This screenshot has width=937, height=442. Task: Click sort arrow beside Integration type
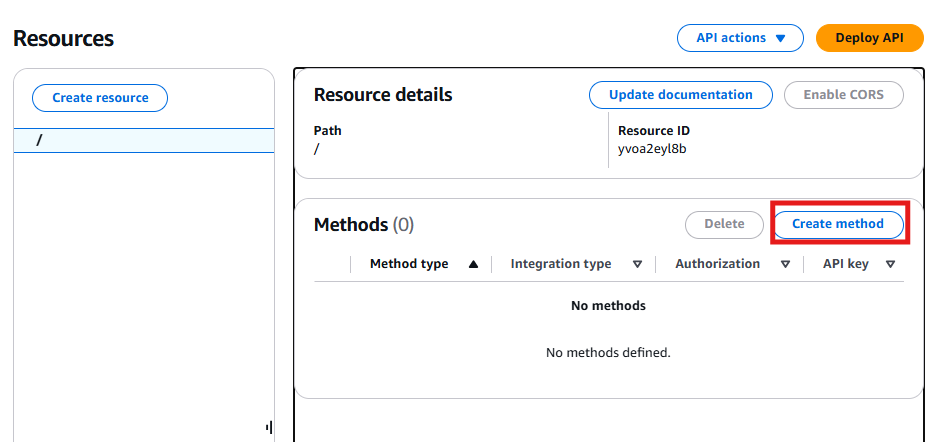click(x=638, y=265)
